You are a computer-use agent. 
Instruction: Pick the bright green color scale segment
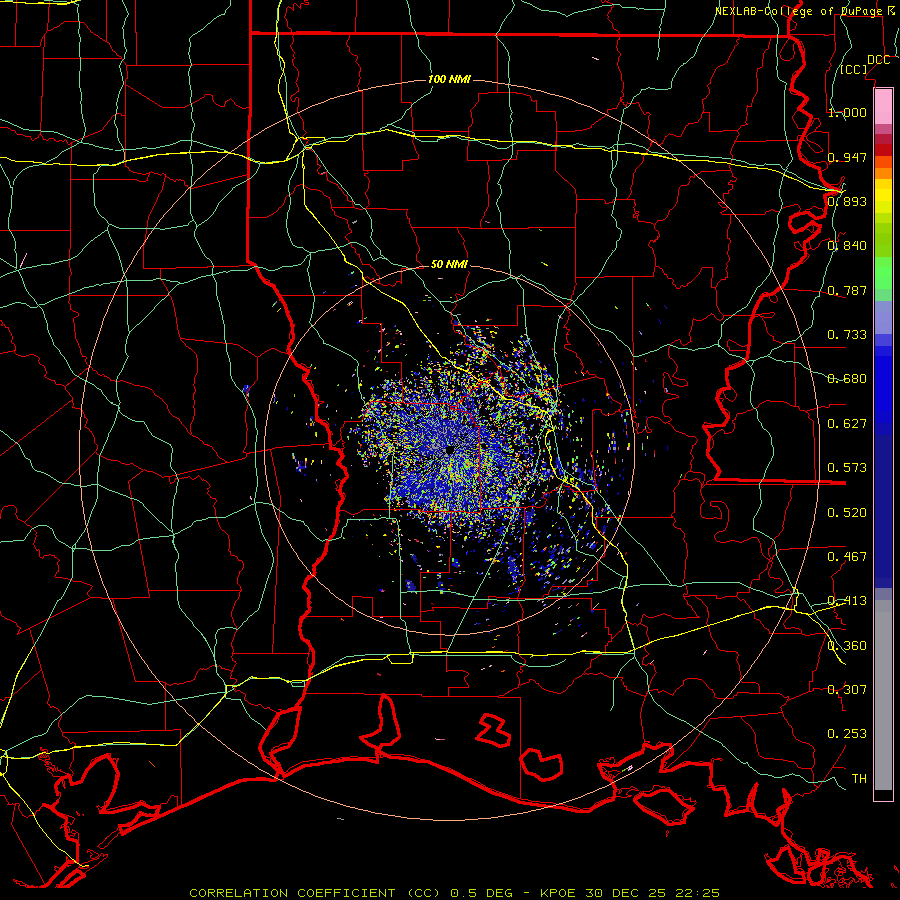pyautogui.click(x=883, y=273)
